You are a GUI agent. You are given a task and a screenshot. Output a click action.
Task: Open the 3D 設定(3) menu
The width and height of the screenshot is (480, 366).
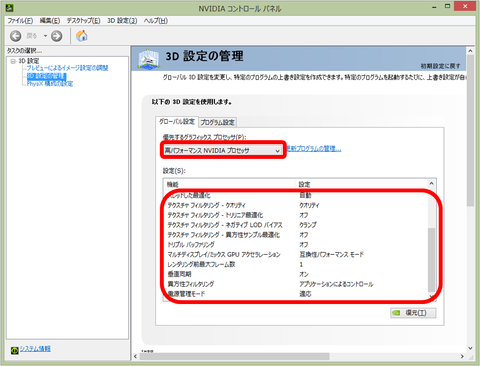(x=122, y=21)
